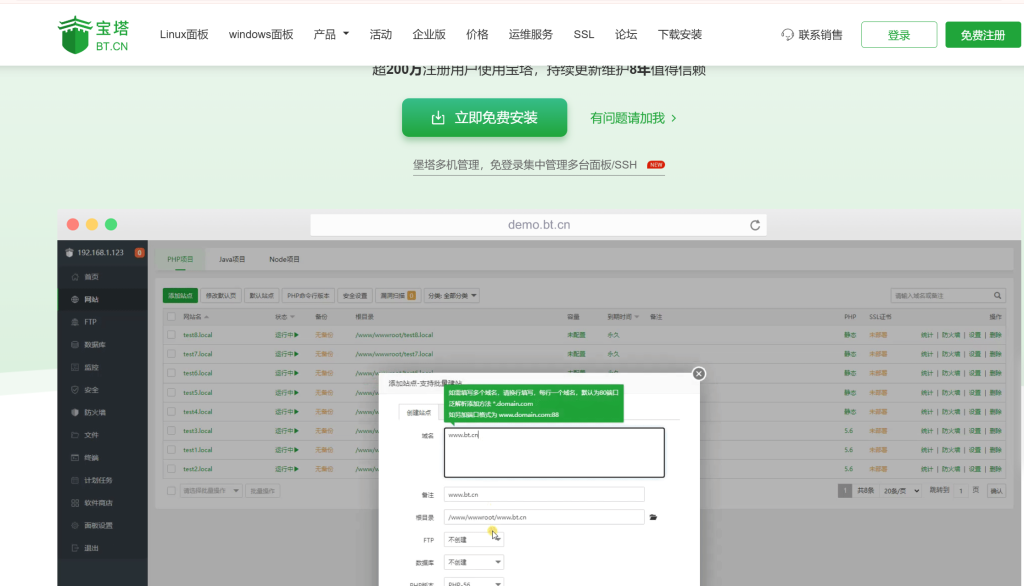The height and width of the screenshot is (586, 1024).
Task: Close the 添加站点 dialog with X icon
Action: click(699, 373)
